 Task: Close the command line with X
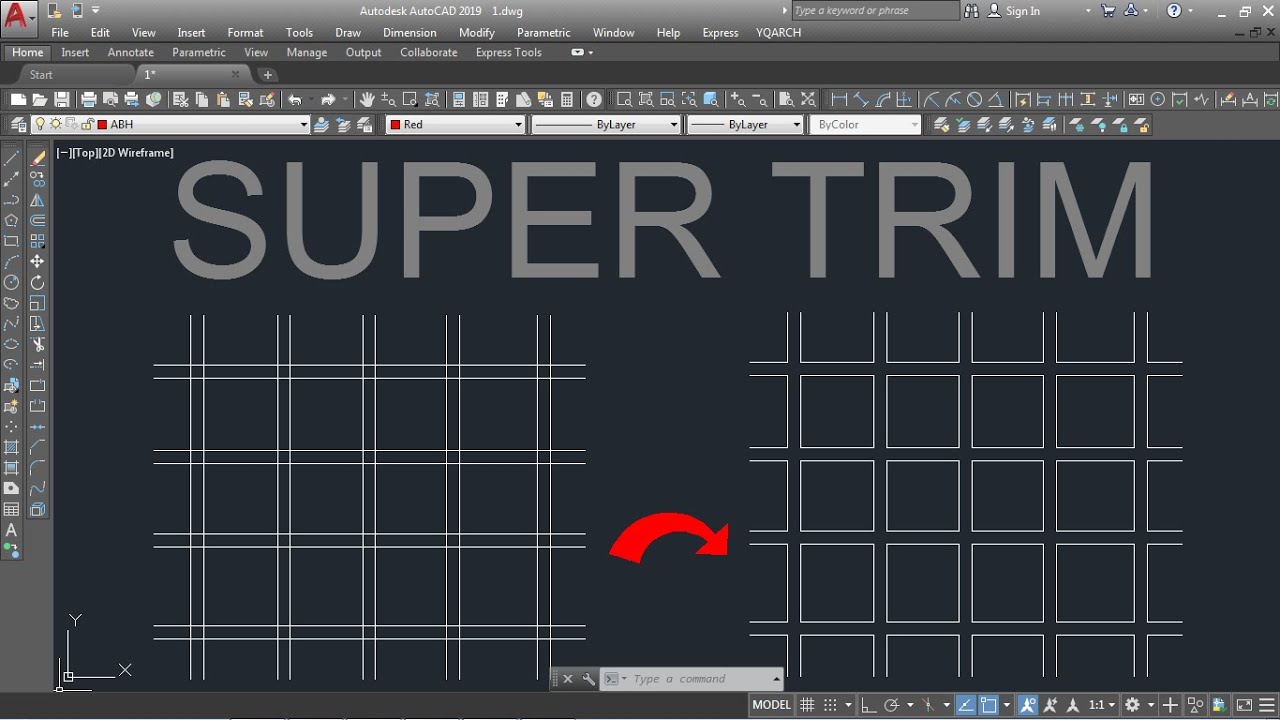pyautogui.click(x=567, y=679)
